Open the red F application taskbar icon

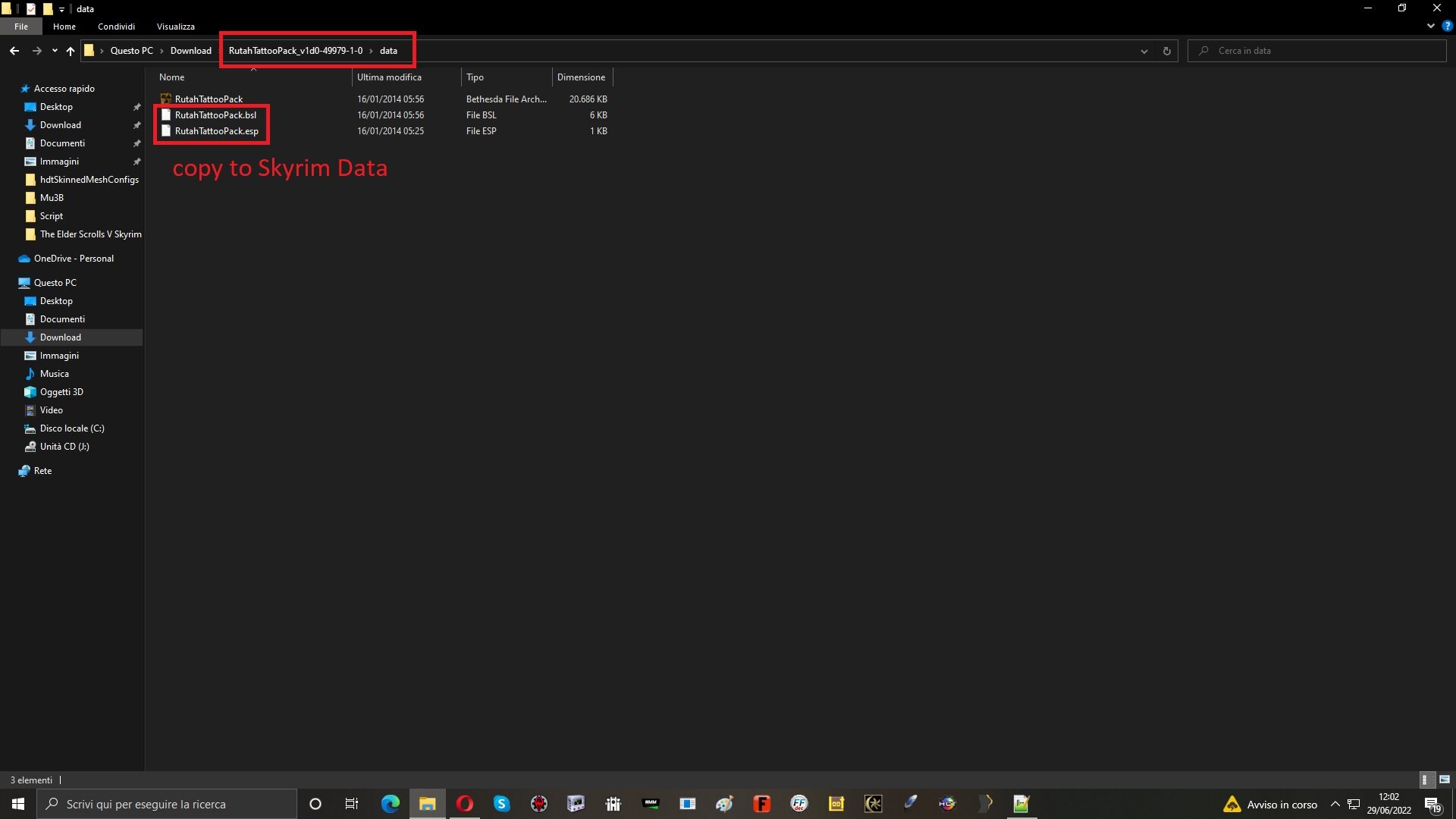762,804
